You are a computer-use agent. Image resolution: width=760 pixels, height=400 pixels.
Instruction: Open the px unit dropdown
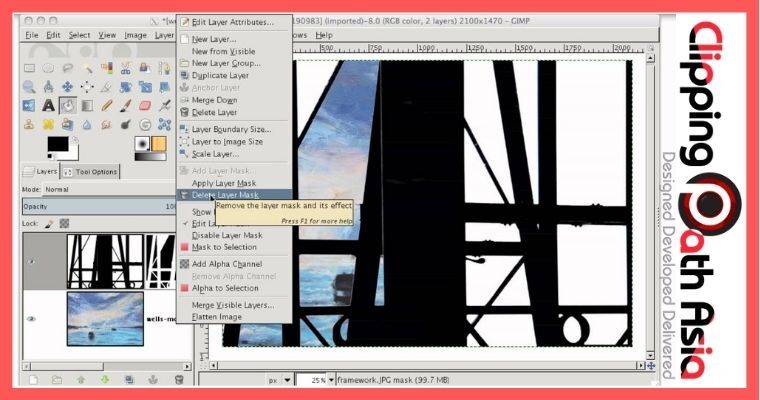(x=280, y=380)
